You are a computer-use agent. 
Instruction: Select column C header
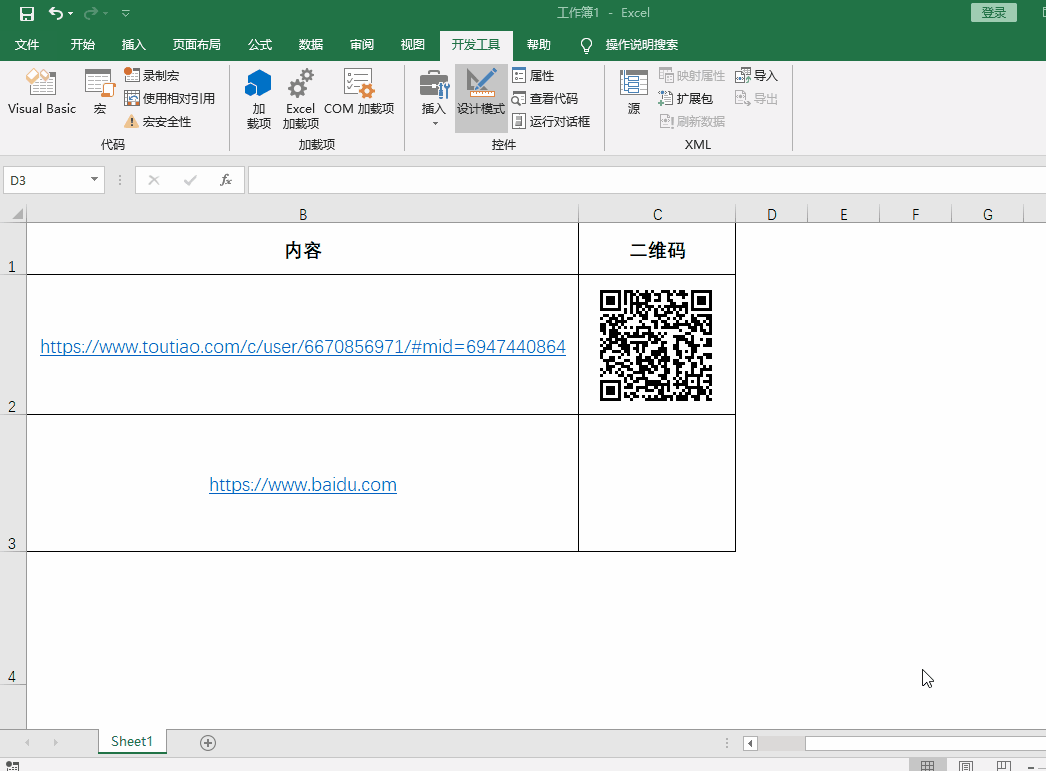click(x=657, y=214)
